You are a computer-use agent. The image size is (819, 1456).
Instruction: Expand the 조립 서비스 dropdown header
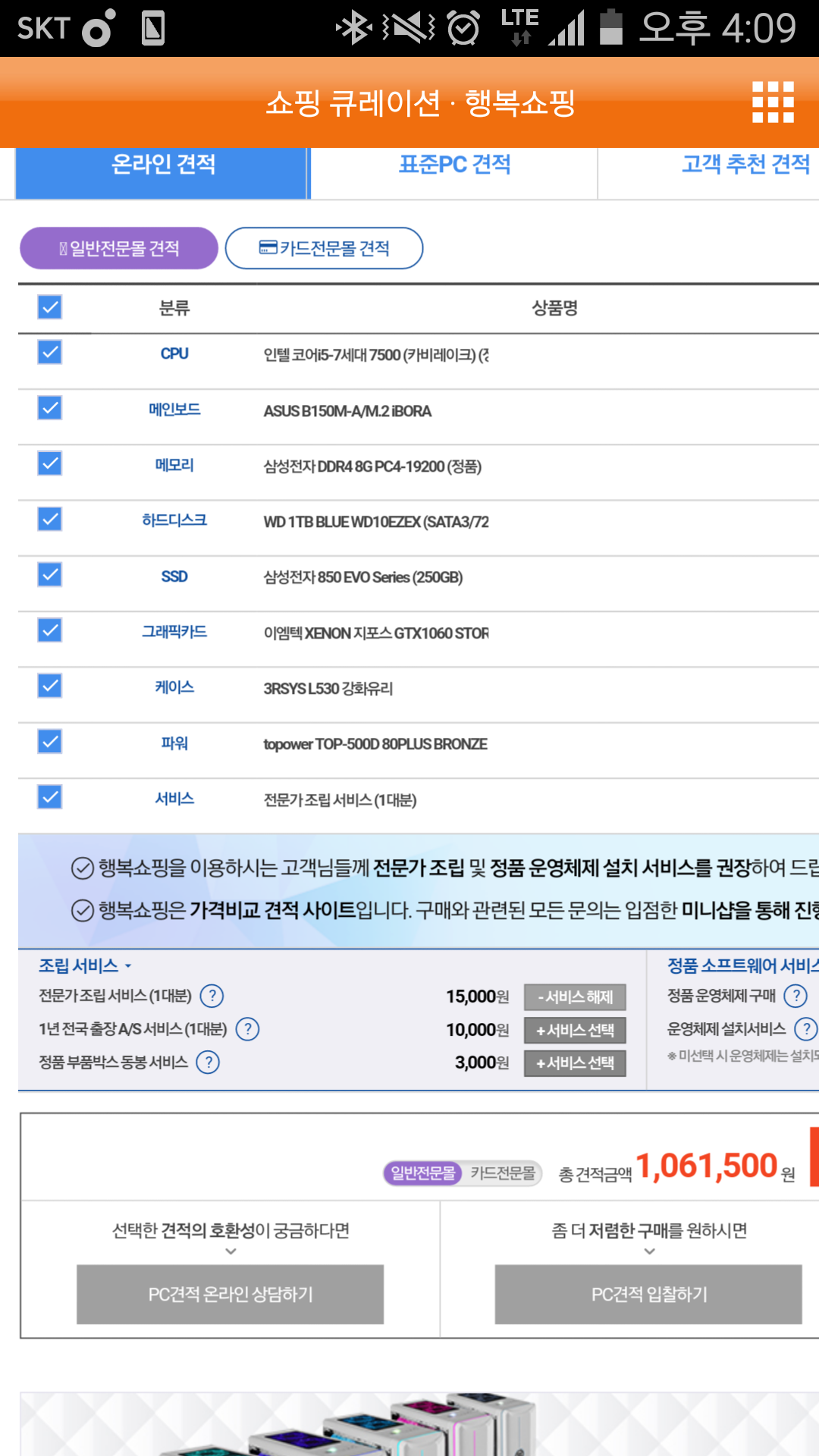[x=85, y=965]
